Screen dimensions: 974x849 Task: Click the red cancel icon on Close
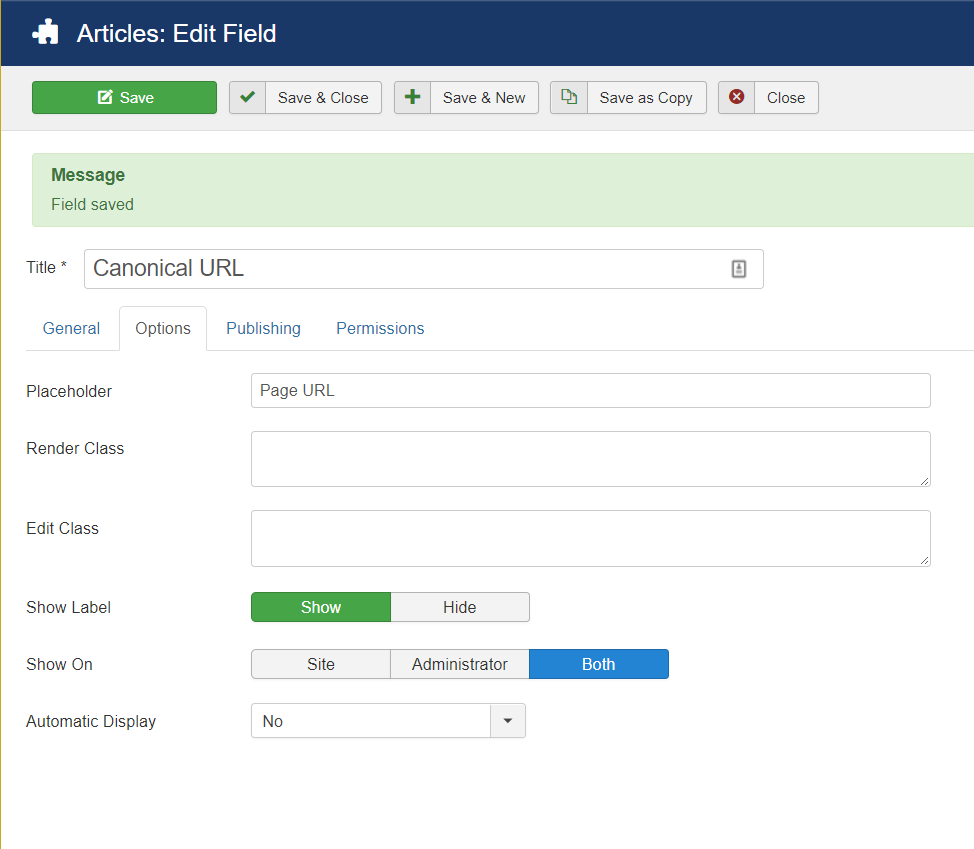[x=737, y=97]
